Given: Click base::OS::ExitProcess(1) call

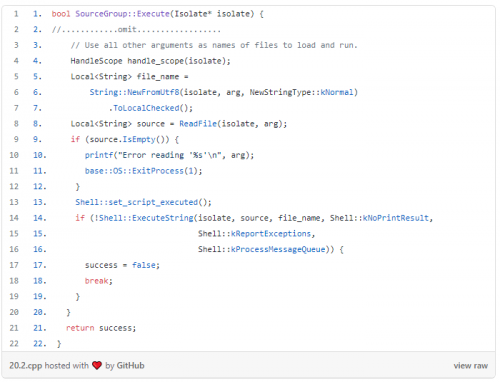Looking at the screenshot, I should click(143, 171).
